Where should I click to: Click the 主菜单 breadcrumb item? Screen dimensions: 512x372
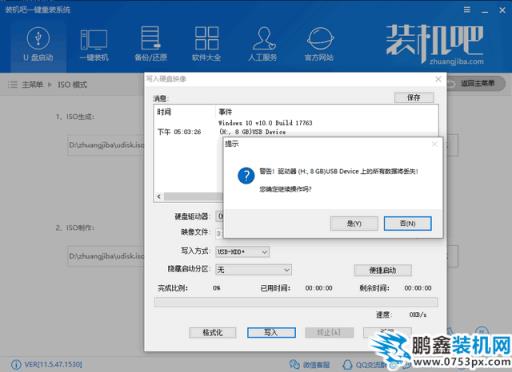point(32,85)
